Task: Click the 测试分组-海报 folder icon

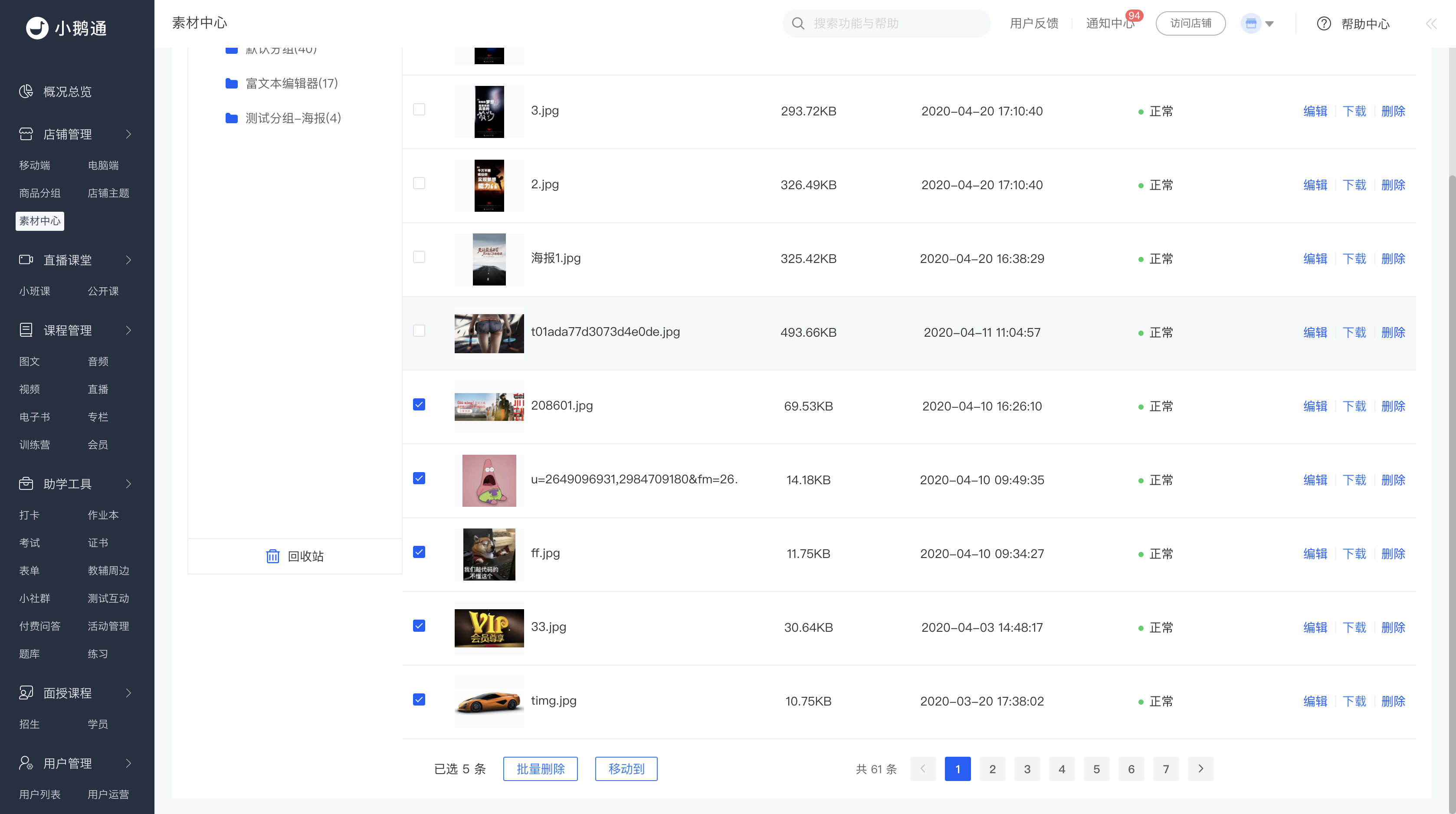Action: point(231,118)
